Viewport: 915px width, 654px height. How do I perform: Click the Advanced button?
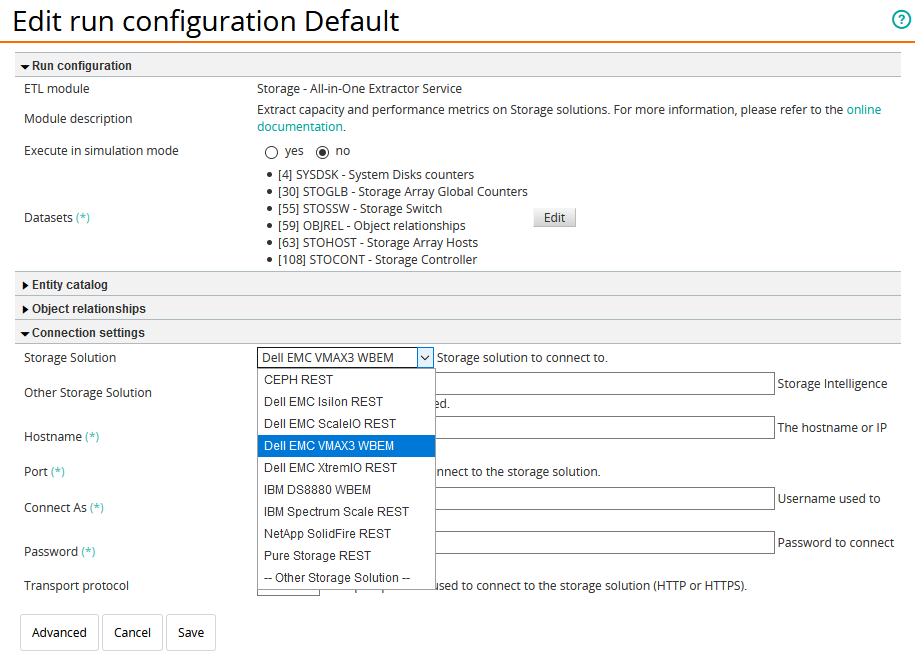tap(59, 633)
